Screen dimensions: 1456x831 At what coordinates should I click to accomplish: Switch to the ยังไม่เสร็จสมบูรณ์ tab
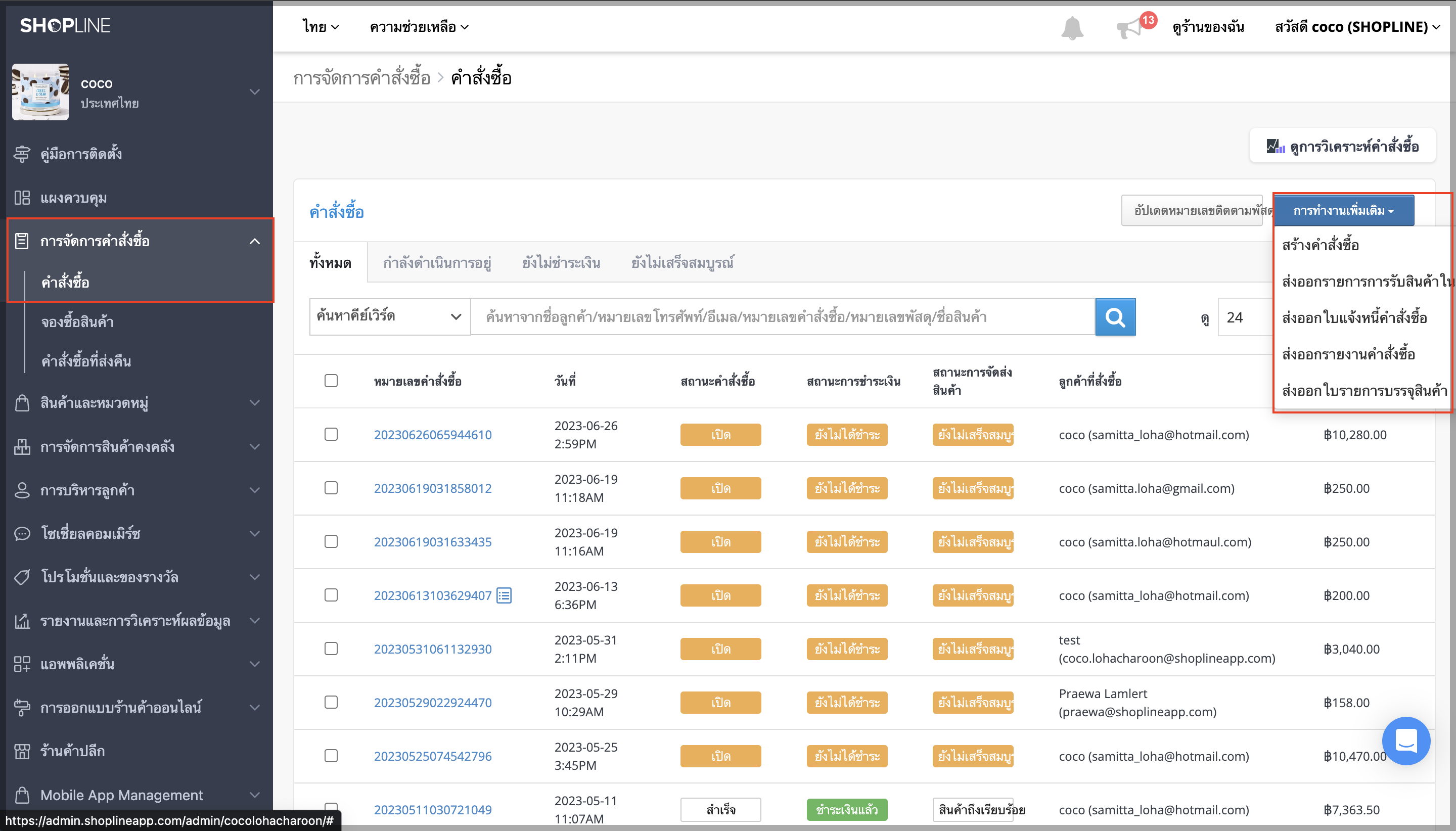point(682,263)
